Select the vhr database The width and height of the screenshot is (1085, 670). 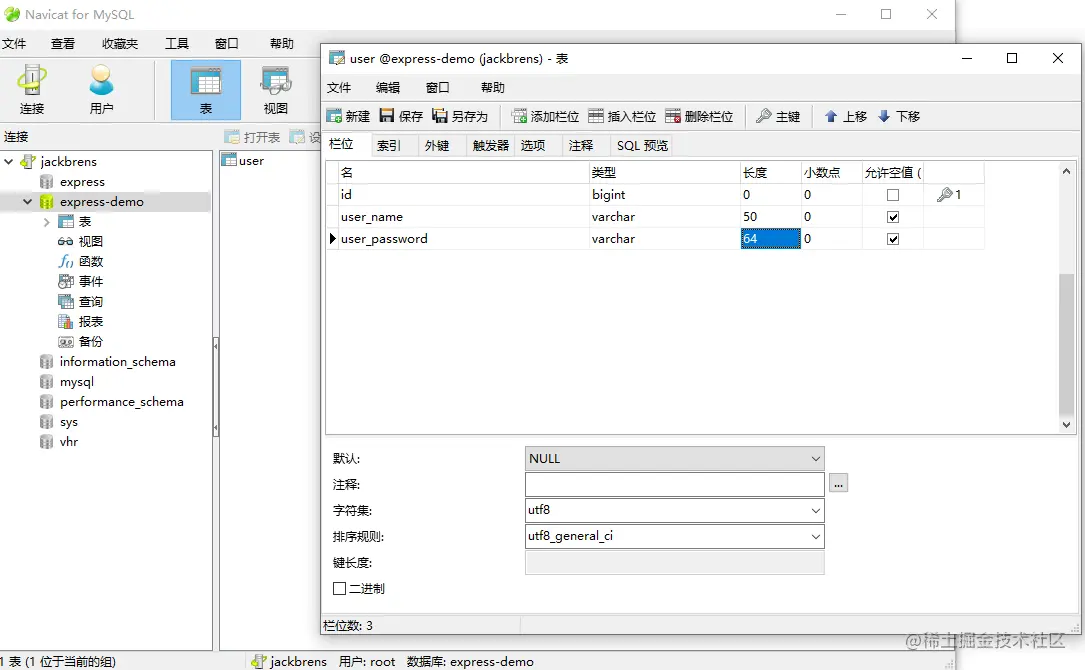pyautogui.click(x=69, y=442)
